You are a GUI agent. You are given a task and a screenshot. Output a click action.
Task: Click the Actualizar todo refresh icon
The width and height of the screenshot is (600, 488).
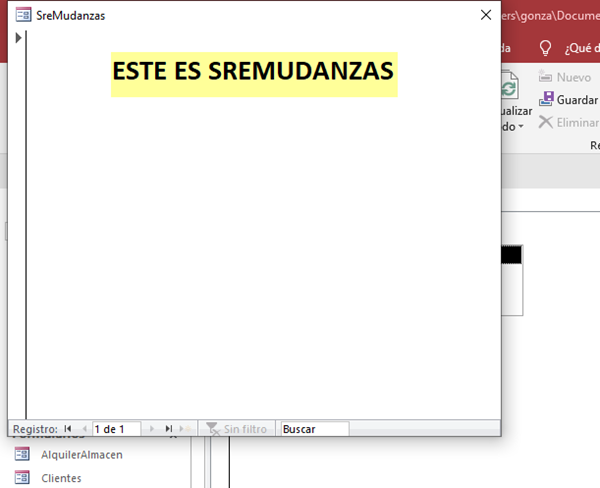511,88
